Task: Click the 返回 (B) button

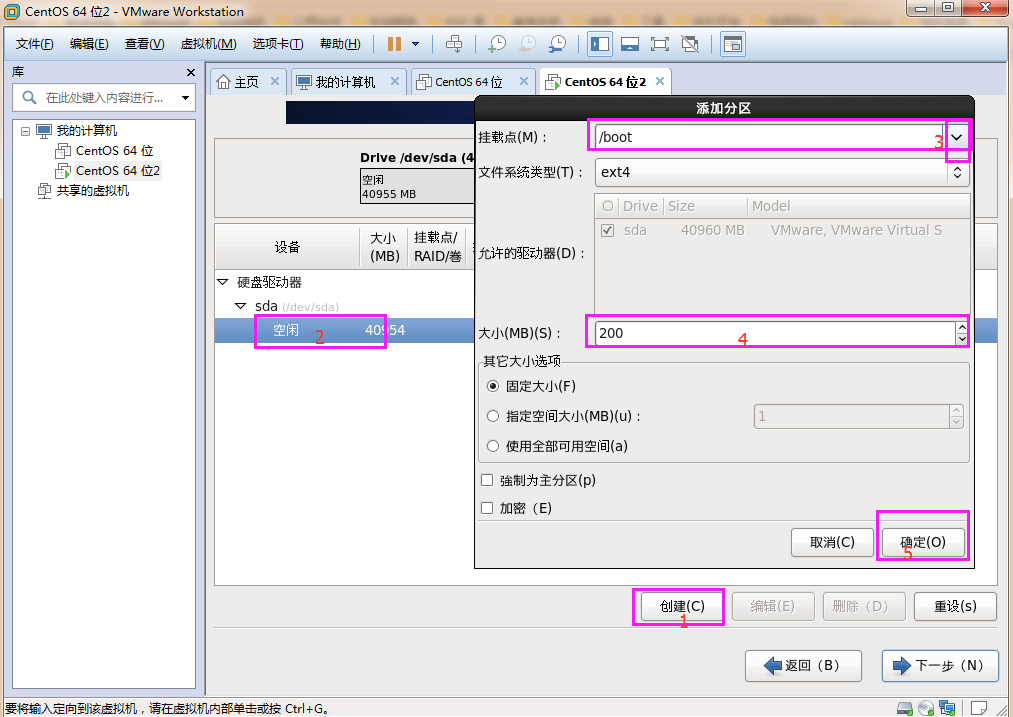Action: point(803,666)
